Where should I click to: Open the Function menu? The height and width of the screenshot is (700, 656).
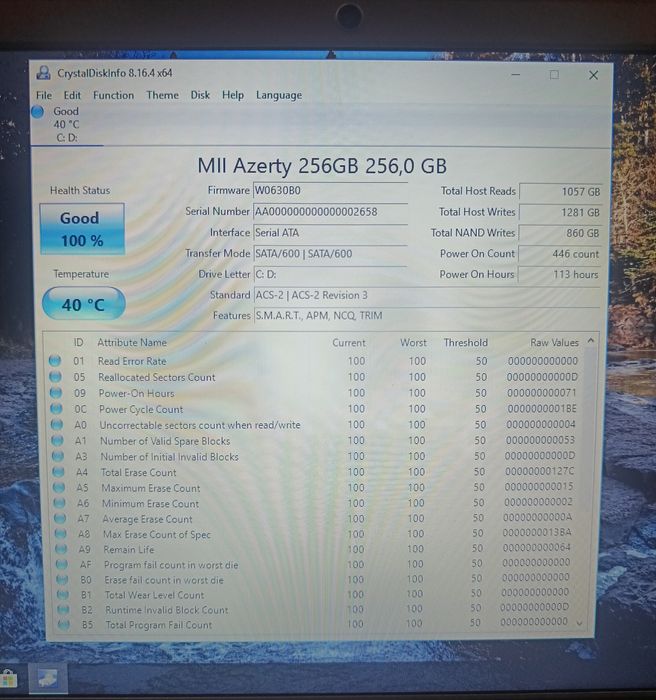tap(113, 96)
